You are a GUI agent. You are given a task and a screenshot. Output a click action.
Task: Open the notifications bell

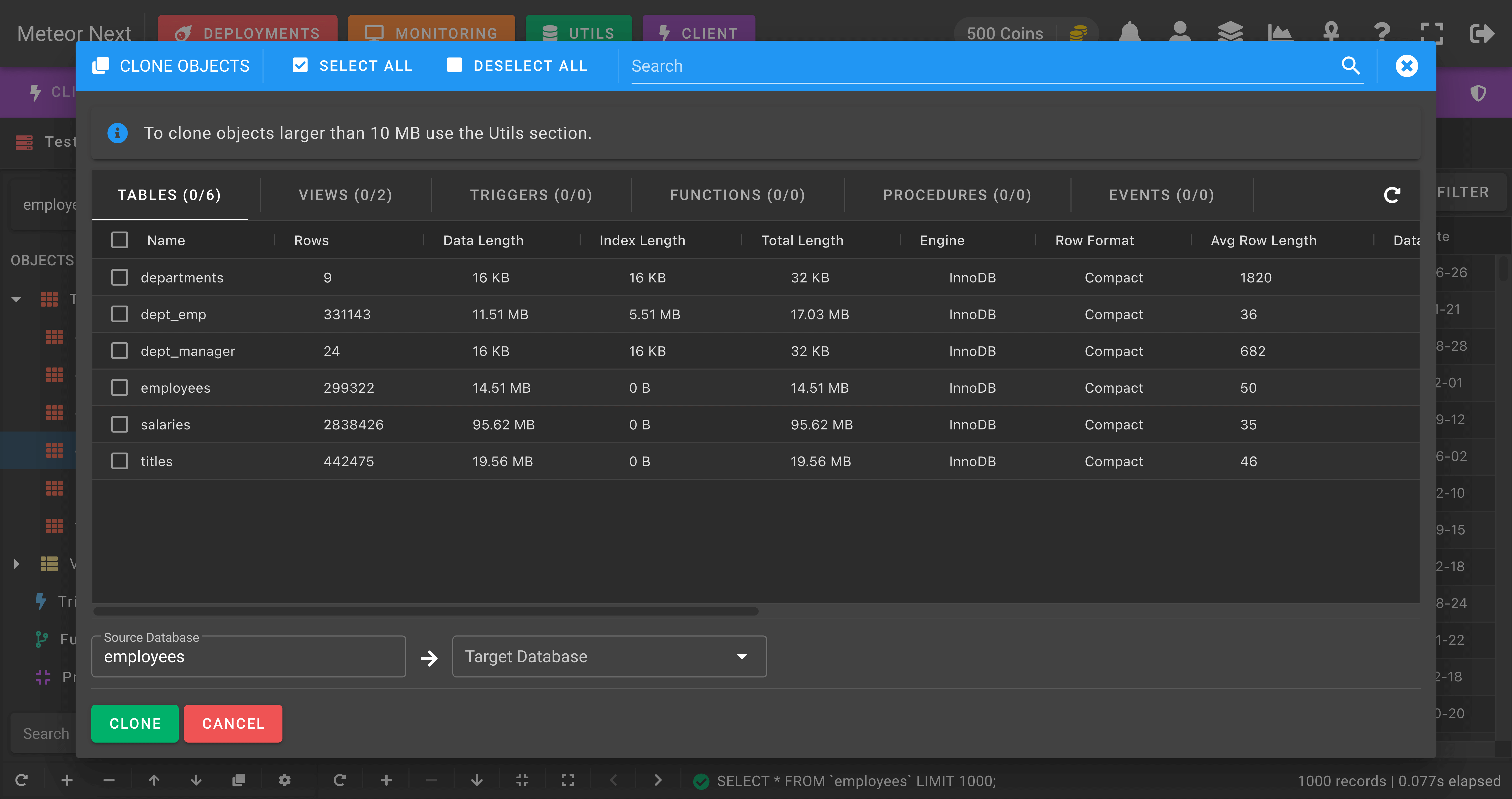pos(1129,33)
